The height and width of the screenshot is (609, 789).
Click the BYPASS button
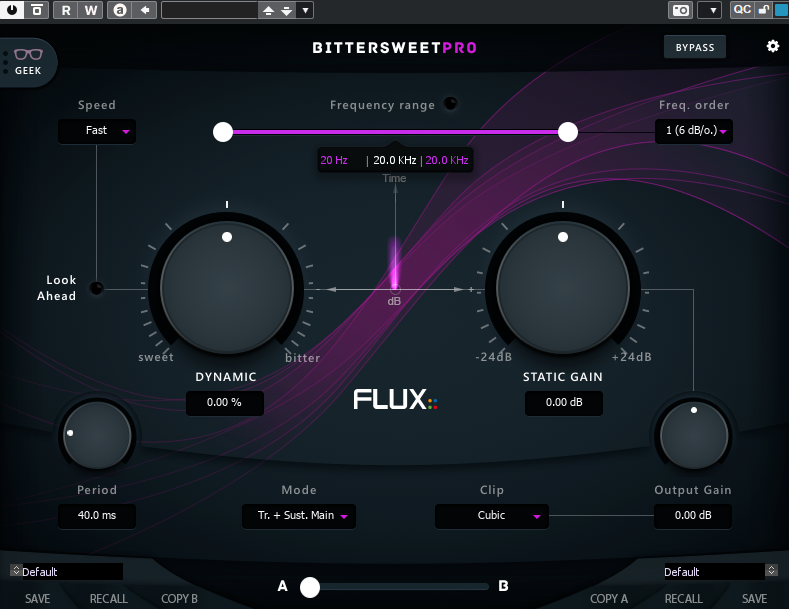tap(694, 47)
